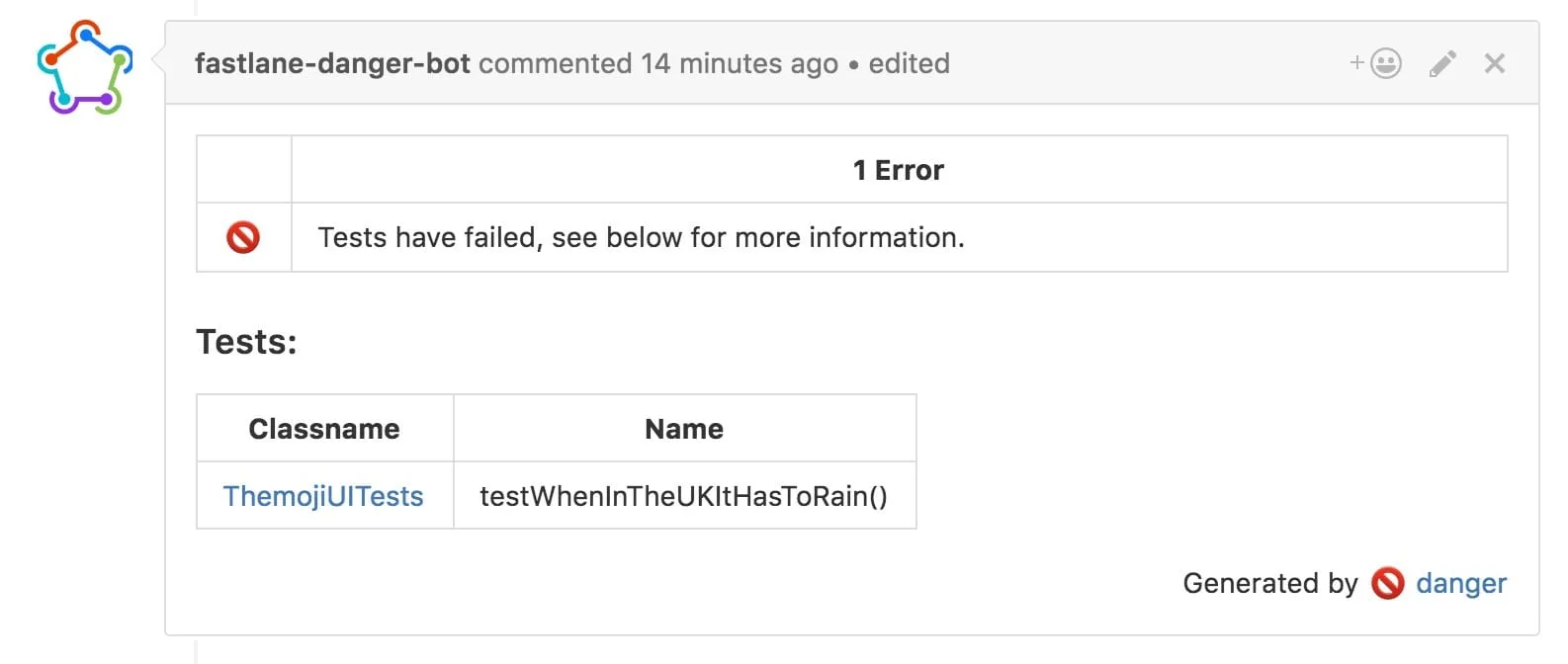Click the testWhenInTheUKItHasToRain() cell

[x=684, y=496]
